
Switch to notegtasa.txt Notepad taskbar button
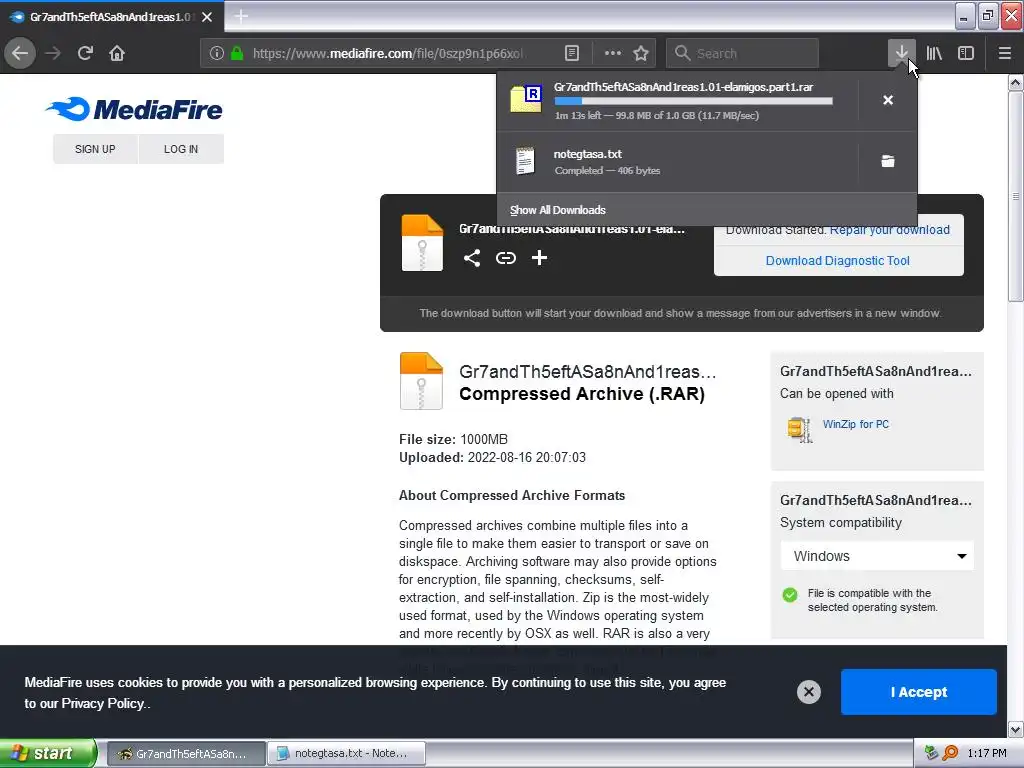point(346,753)
